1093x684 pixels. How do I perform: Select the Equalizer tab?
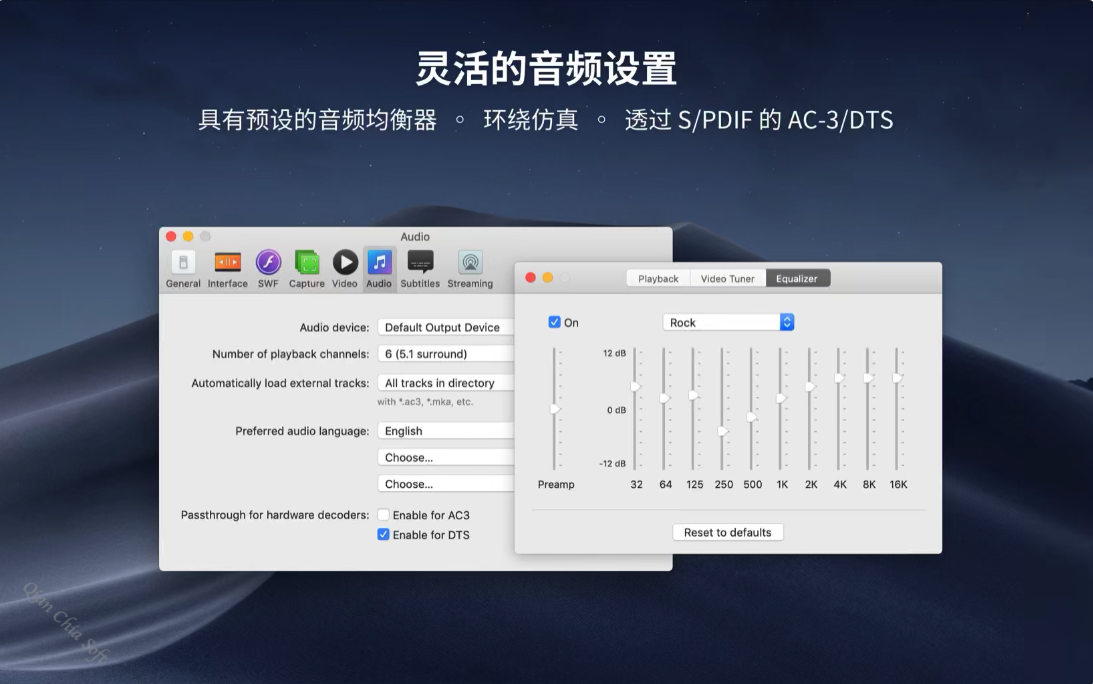point(797,278)
